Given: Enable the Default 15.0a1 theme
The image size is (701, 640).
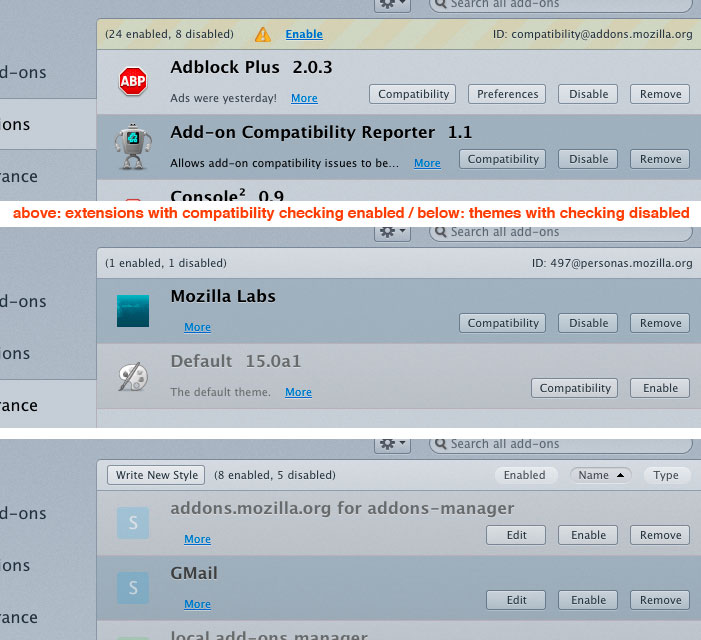Looking at the screenshot, I should 660,388.
